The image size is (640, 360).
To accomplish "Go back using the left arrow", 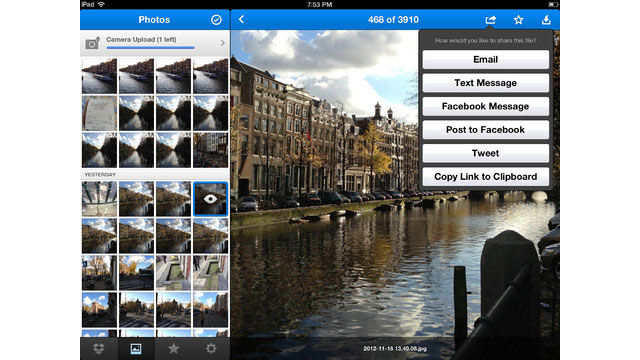I will (241, 19).
